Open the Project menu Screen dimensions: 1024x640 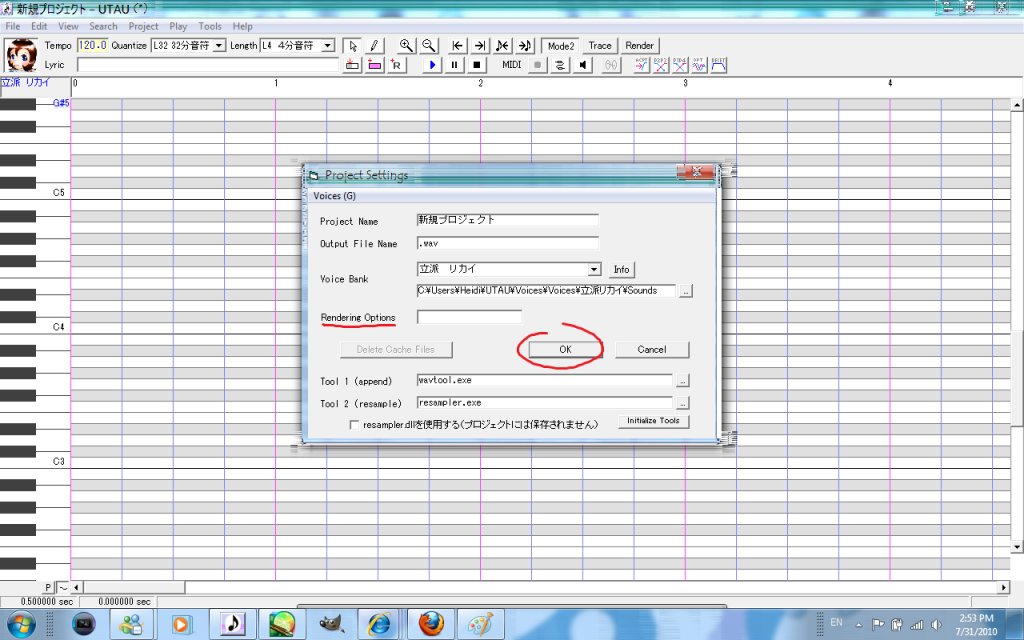(143, 26)
